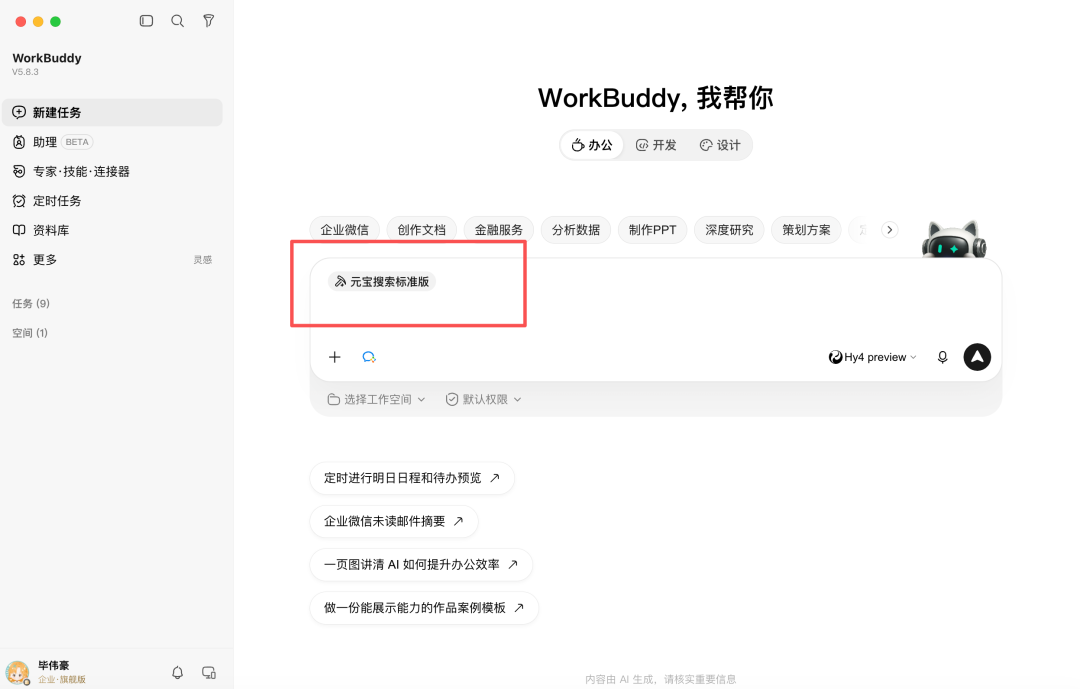Image resolution: width=1080 pixels, height=689 pixels.
Task: Open the 默认权限 dropdown
Action: 484,400
